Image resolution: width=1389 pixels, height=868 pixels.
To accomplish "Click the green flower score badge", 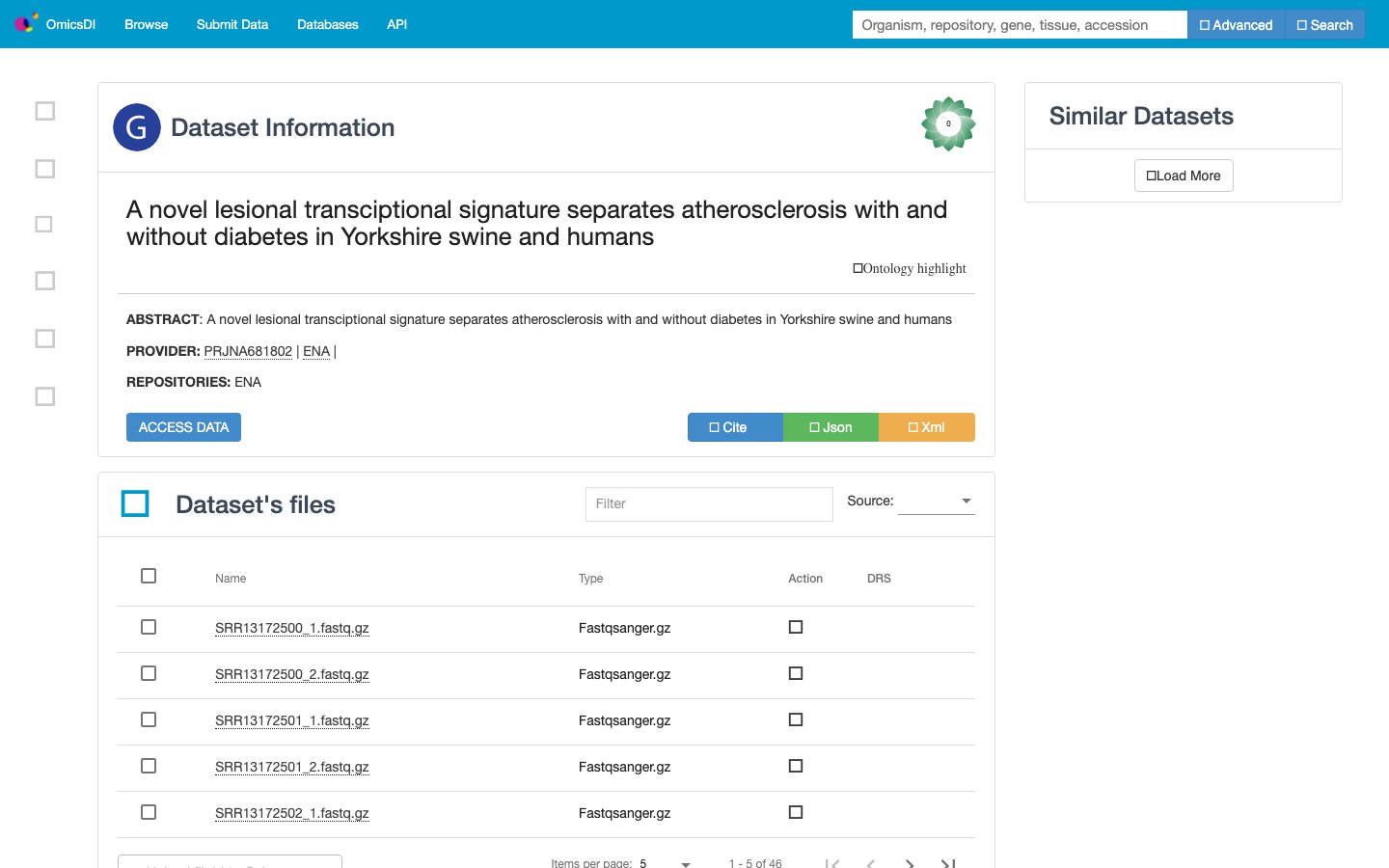I will tap(948, 123).
